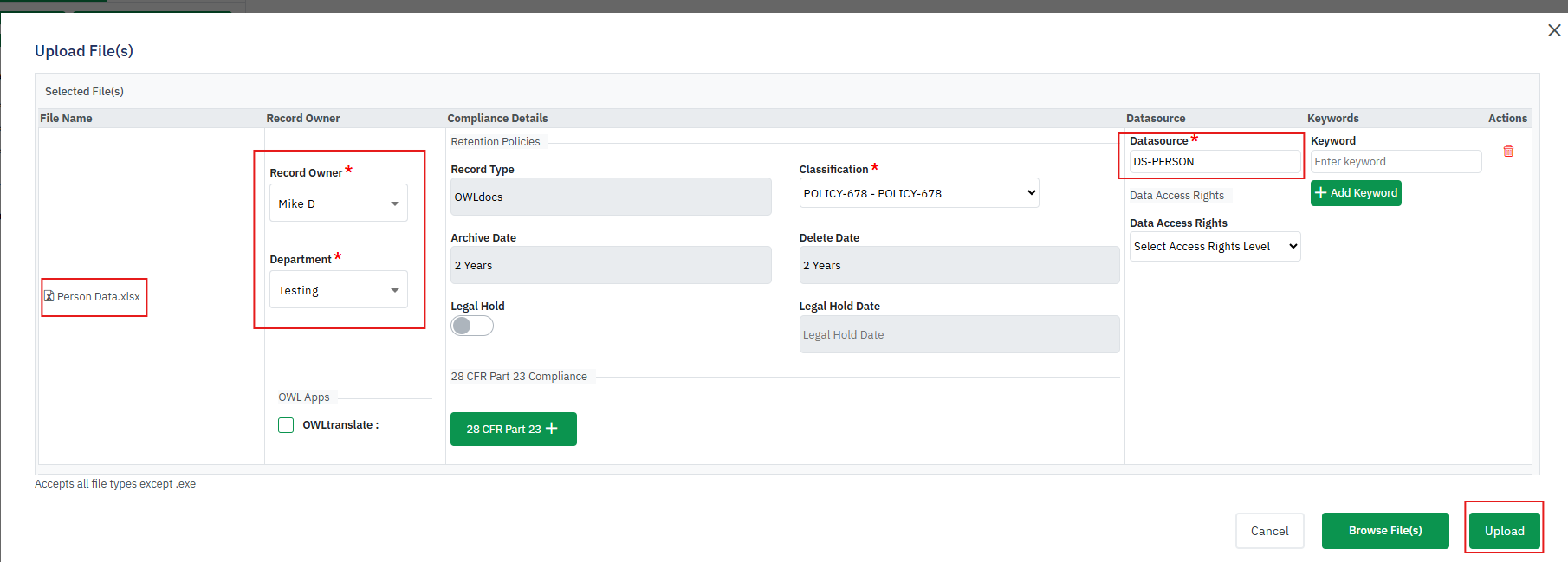Click the Legal Hold Date field

pos(958,334)
